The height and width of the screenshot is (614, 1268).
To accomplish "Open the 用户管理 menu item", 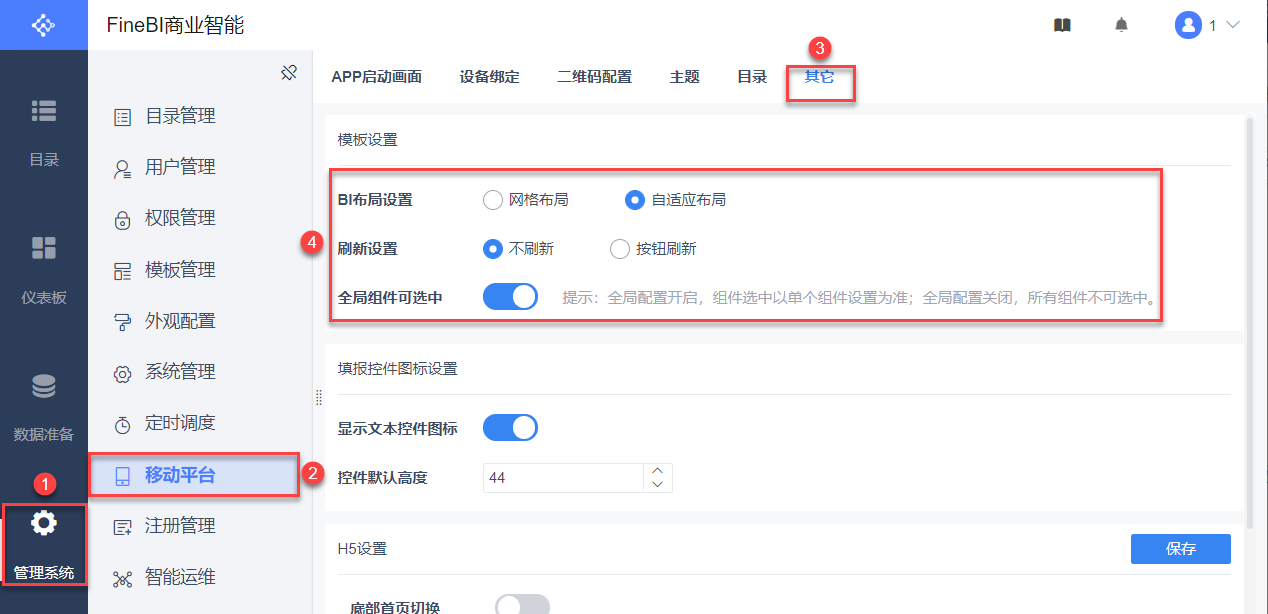I will click(180, 167).
